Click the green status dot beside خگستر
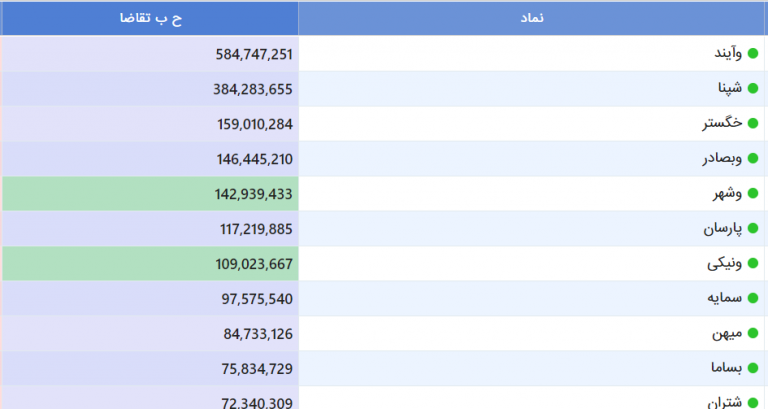The image size is (768, 409). pyautogui.click(x=753, y=123)
